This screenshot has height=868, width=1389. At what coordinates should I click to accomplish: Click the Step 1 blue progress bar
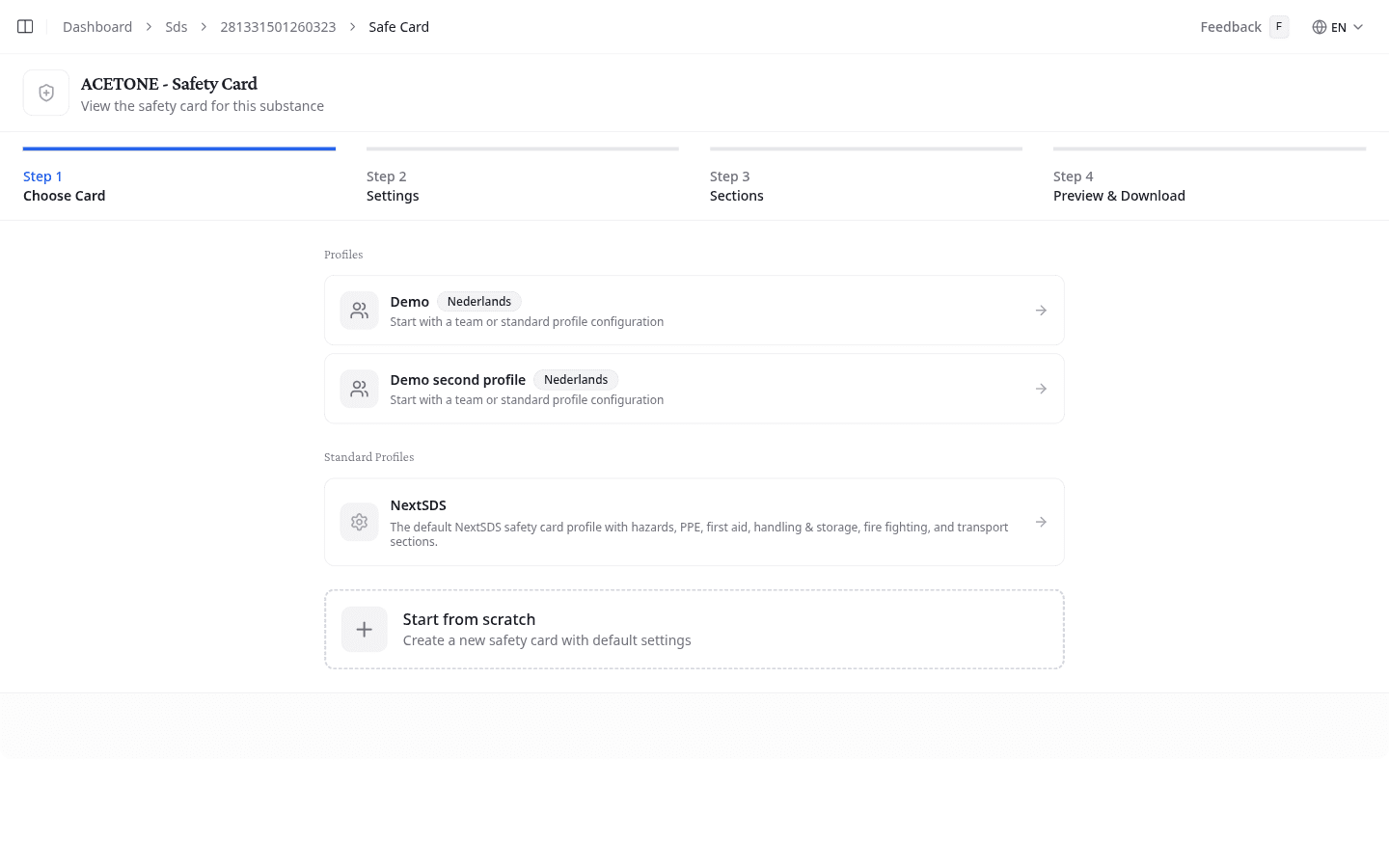tap(178, 149)
